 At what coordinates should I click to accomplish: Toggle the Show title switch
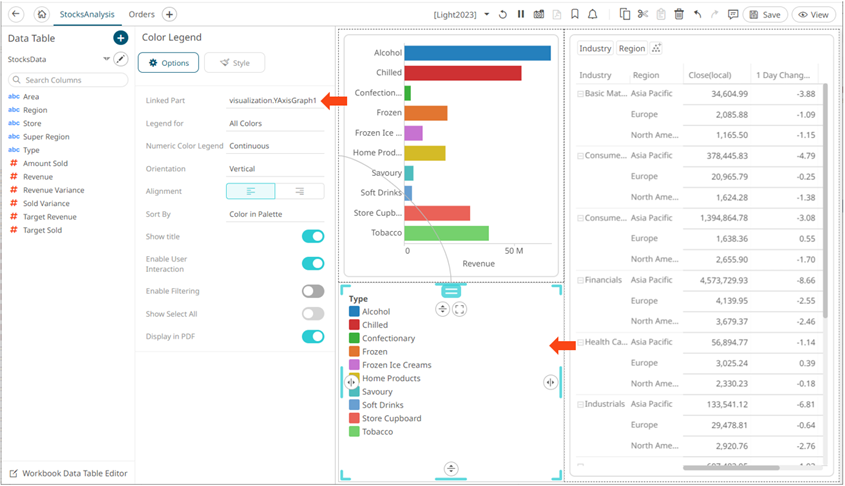coord(313,237)
